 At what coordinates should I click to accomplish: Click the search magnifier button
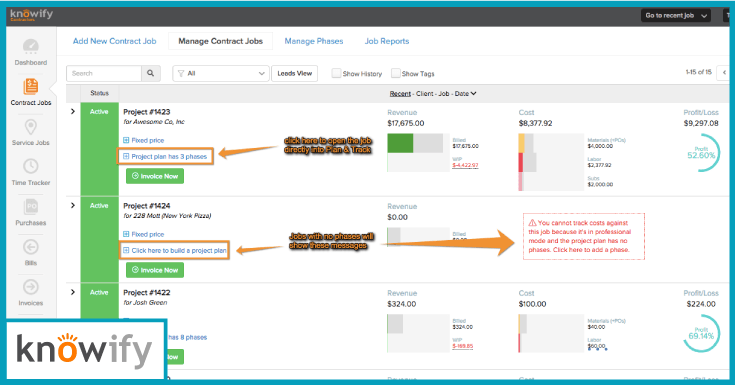coord(150,73)
